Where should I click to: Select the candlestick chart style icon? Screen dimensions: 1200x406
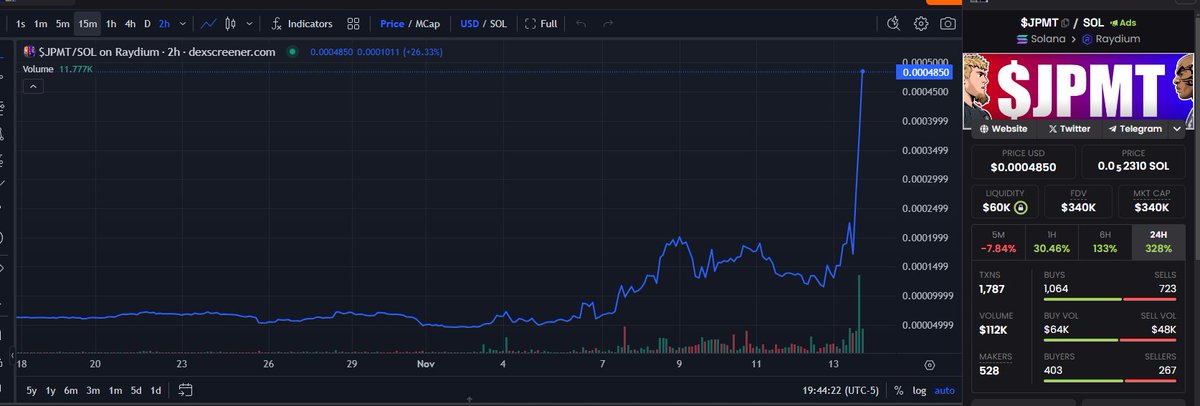click(232, 23)
